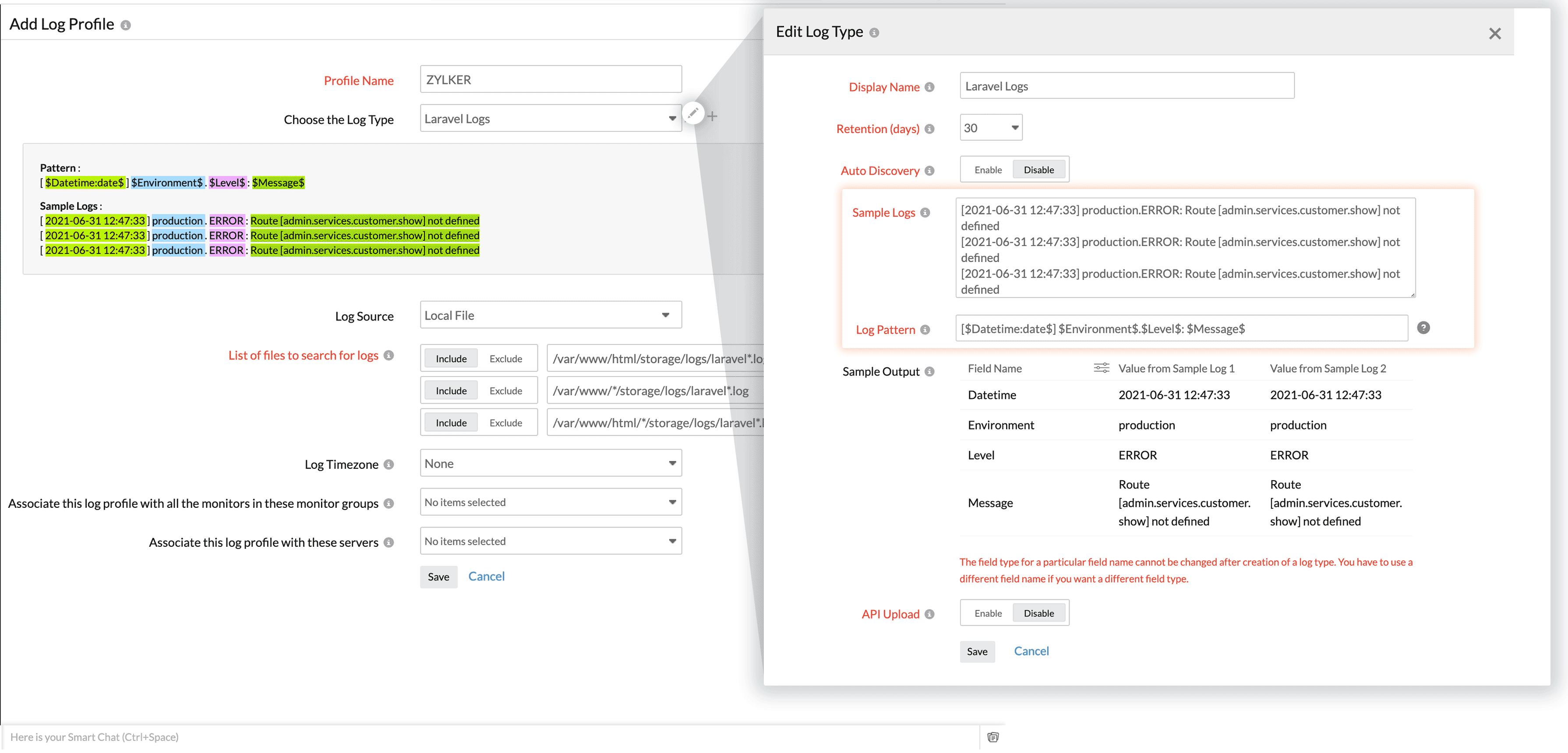1568x753 pixels.
Task: Click the Log Pattern help question mark icon
Action: point(1423,328)
